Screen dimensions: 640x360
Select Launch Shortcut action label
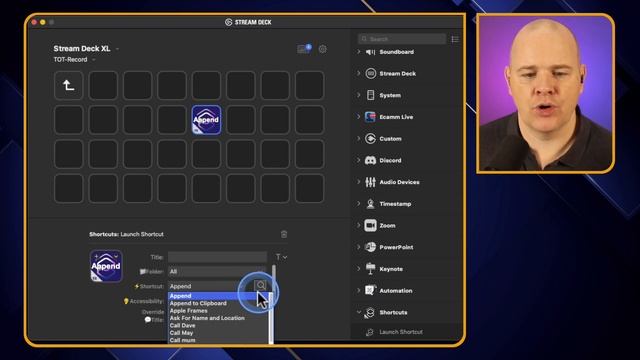pos(401,332)
